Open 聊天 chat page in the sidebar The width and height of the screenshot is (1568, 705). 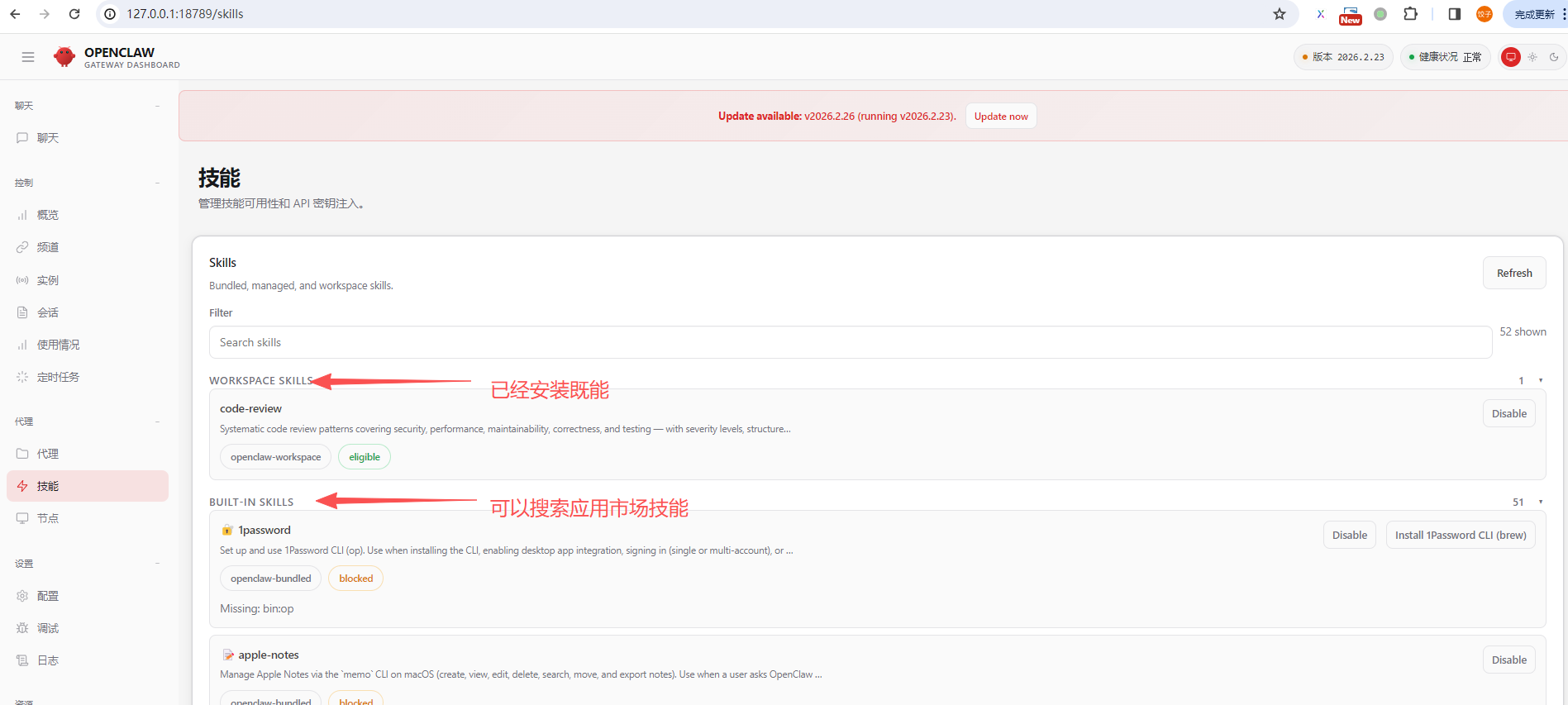(x=88, y=138)
